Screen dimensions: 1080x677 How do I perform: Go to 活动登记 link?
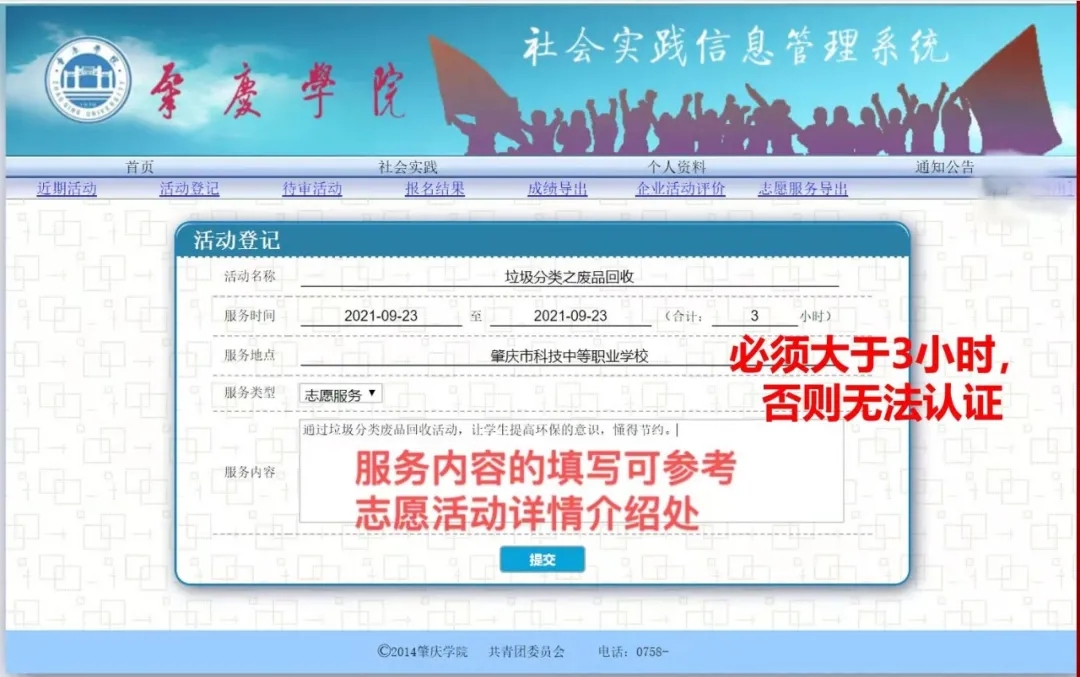point(189,188)
